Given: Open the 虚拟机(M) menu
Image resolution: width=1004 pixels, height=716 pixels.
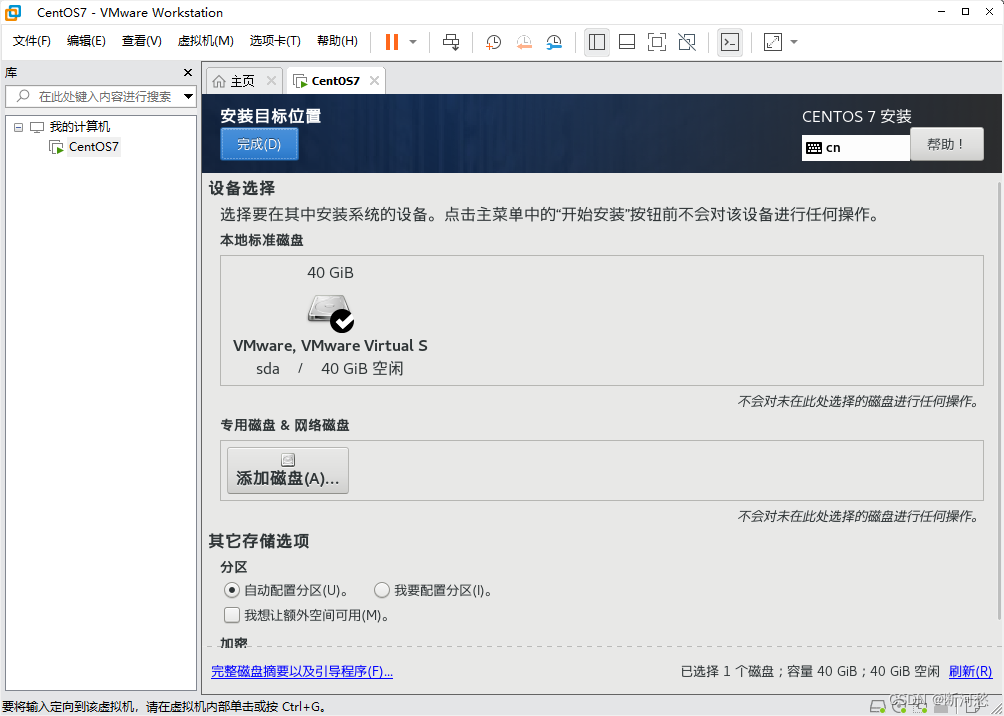Looking at the screenshot, I should 205,41.
